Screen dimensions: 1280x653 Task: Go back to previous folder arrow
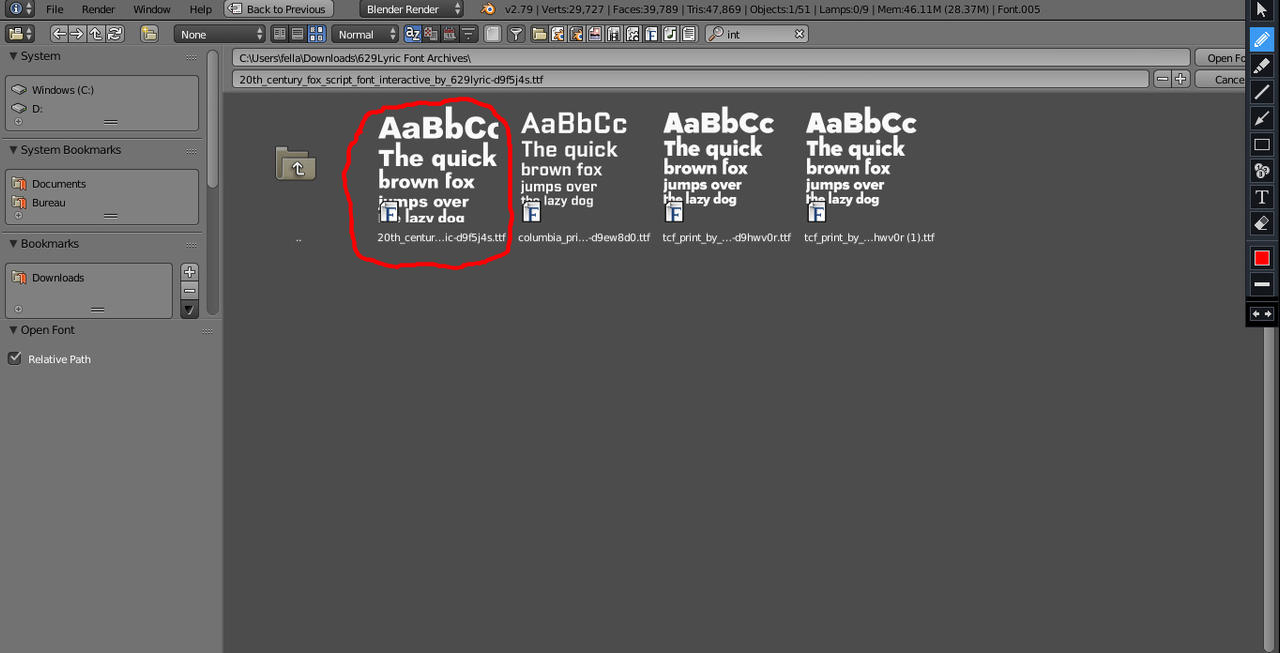tap(59, 34)
